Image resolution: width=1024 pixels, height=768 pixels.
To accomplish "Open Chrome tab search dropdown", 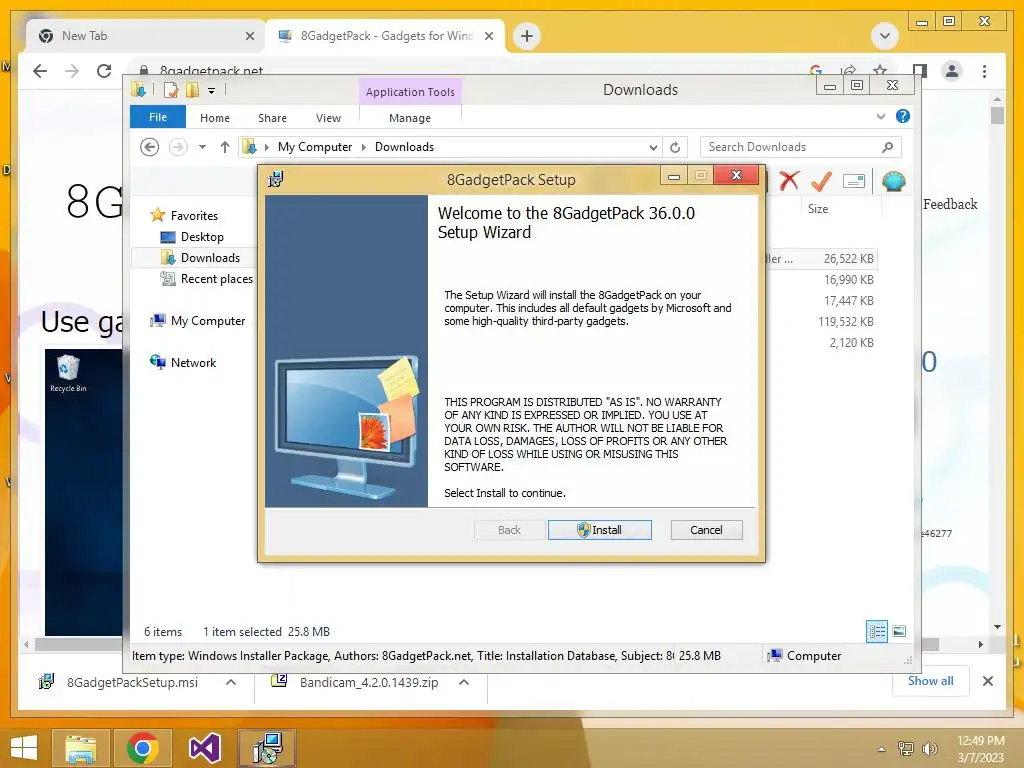I will point(884,36).
